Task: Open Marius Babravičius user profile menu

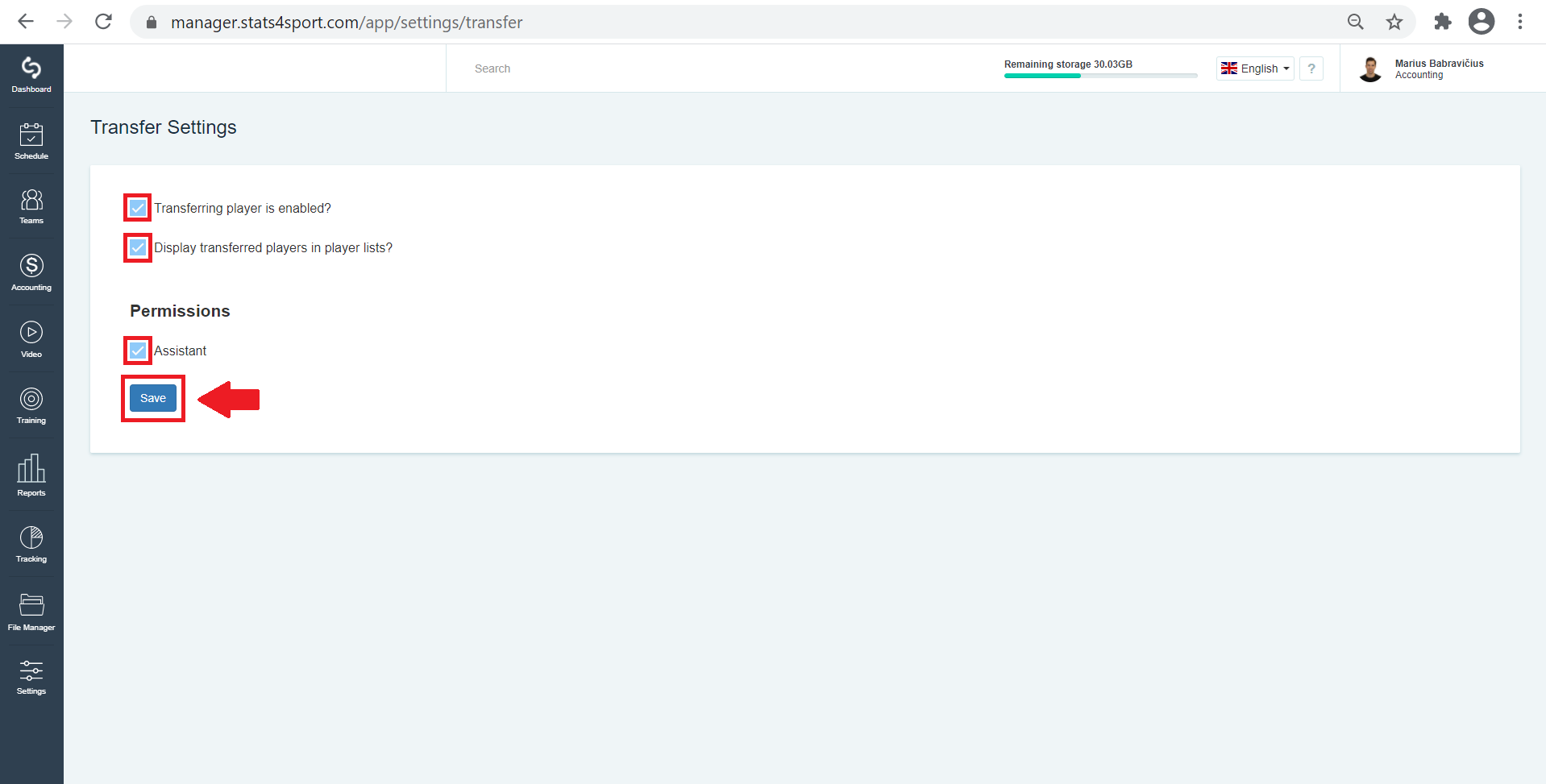Action: tap(1421, 68)
